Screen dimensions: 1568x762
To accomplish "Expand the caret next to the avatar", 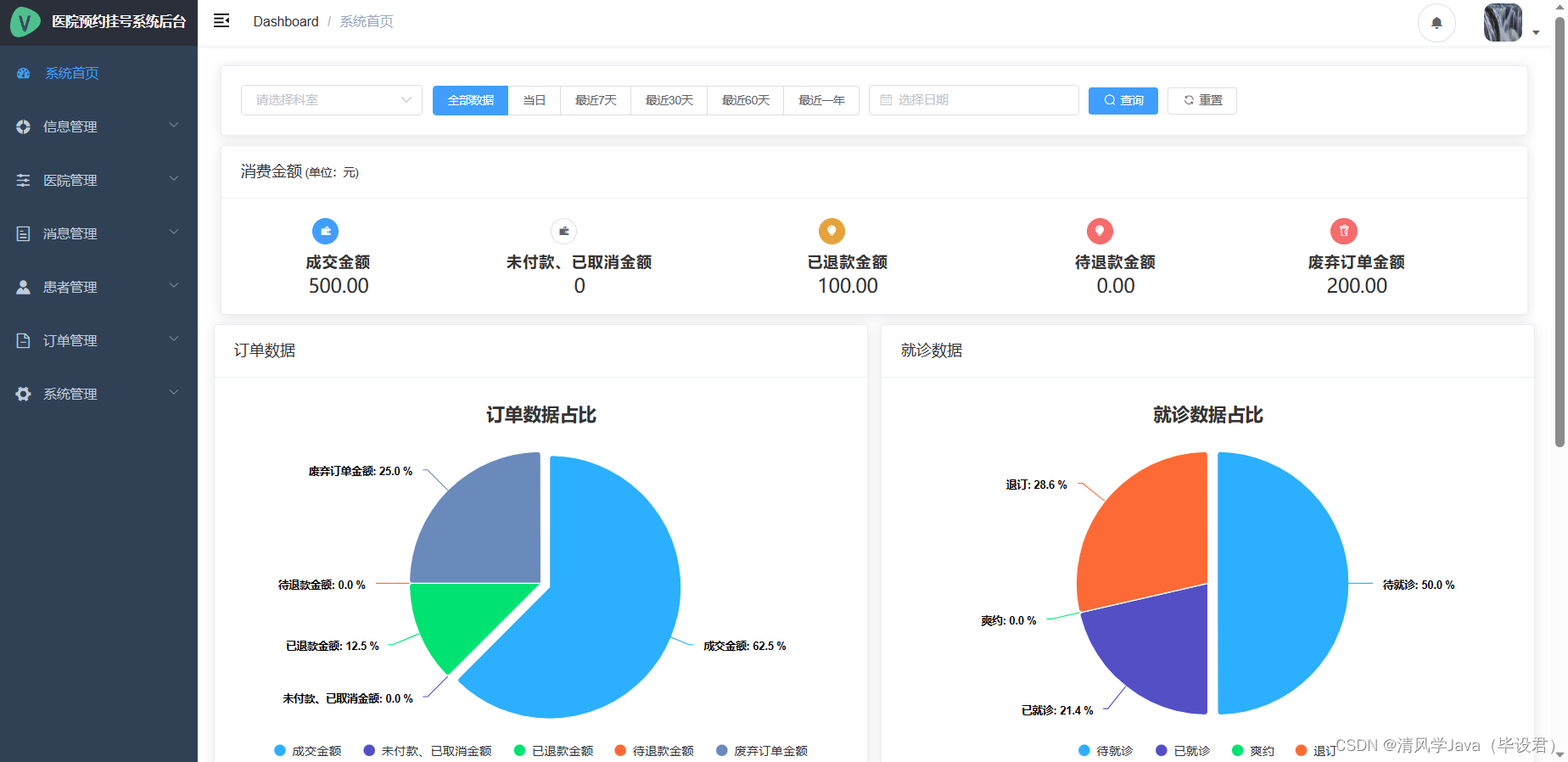I will [1536, 33].
